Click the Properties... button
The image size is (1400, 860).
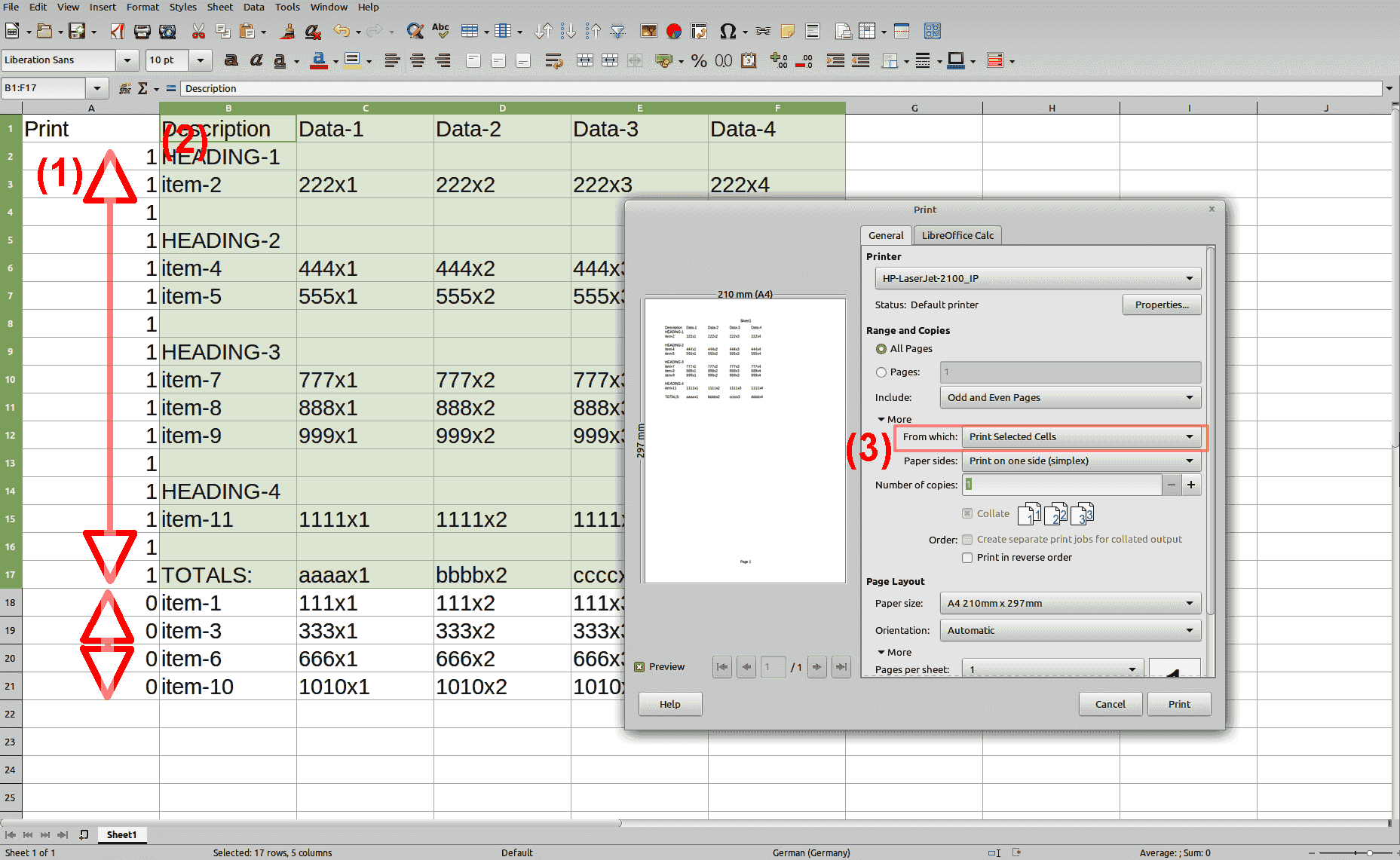[x=1162, y=305]
